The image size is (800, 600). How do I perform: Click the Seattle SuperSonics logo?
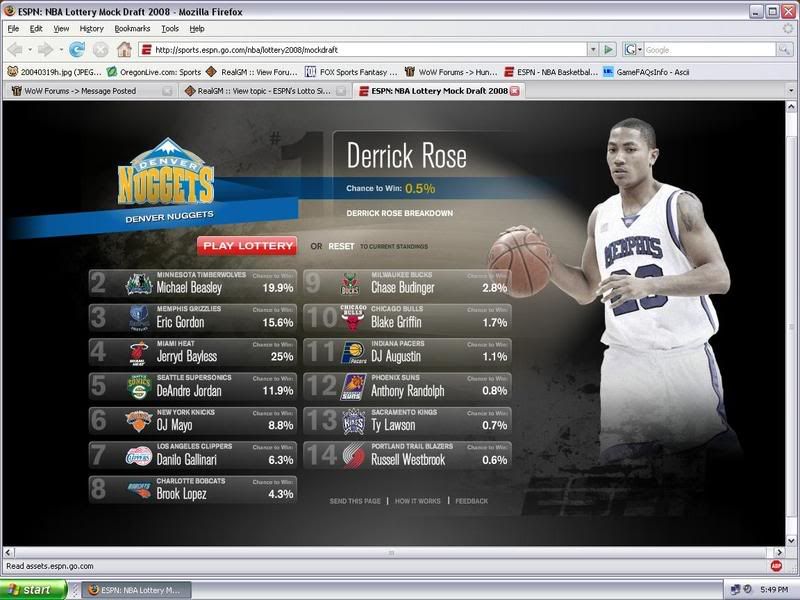pyautogui.click(x=139, y=387)
